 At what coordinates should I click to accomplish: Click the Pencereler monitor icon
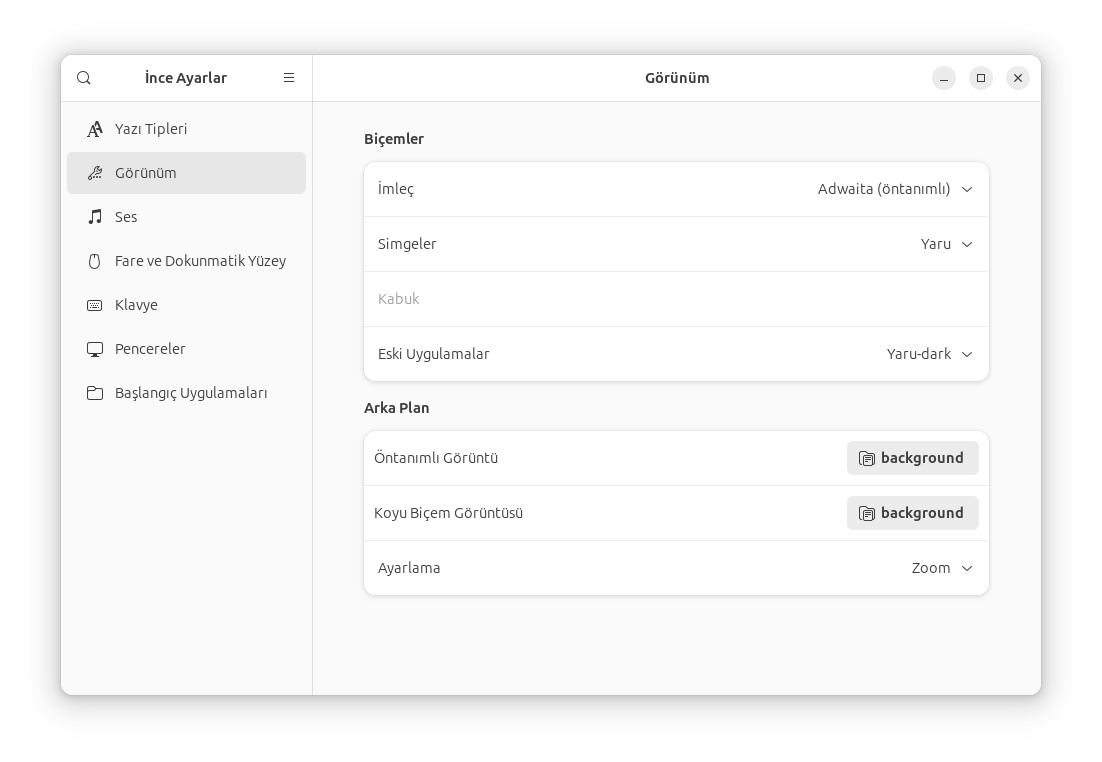[x=95, y=349]
